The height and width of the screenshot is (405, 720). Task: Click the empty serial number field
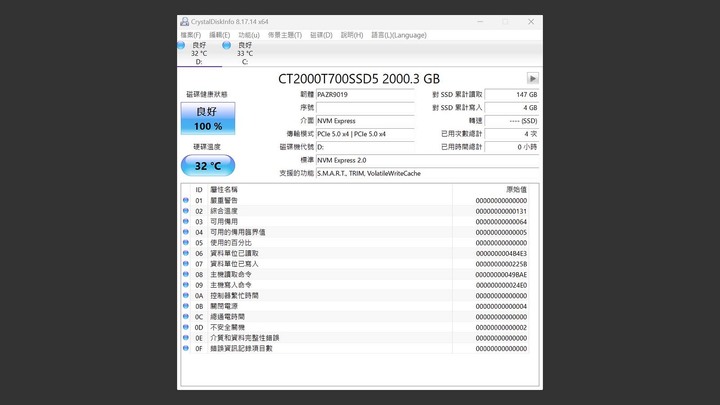pyautogui.click(x=365, y=107)
